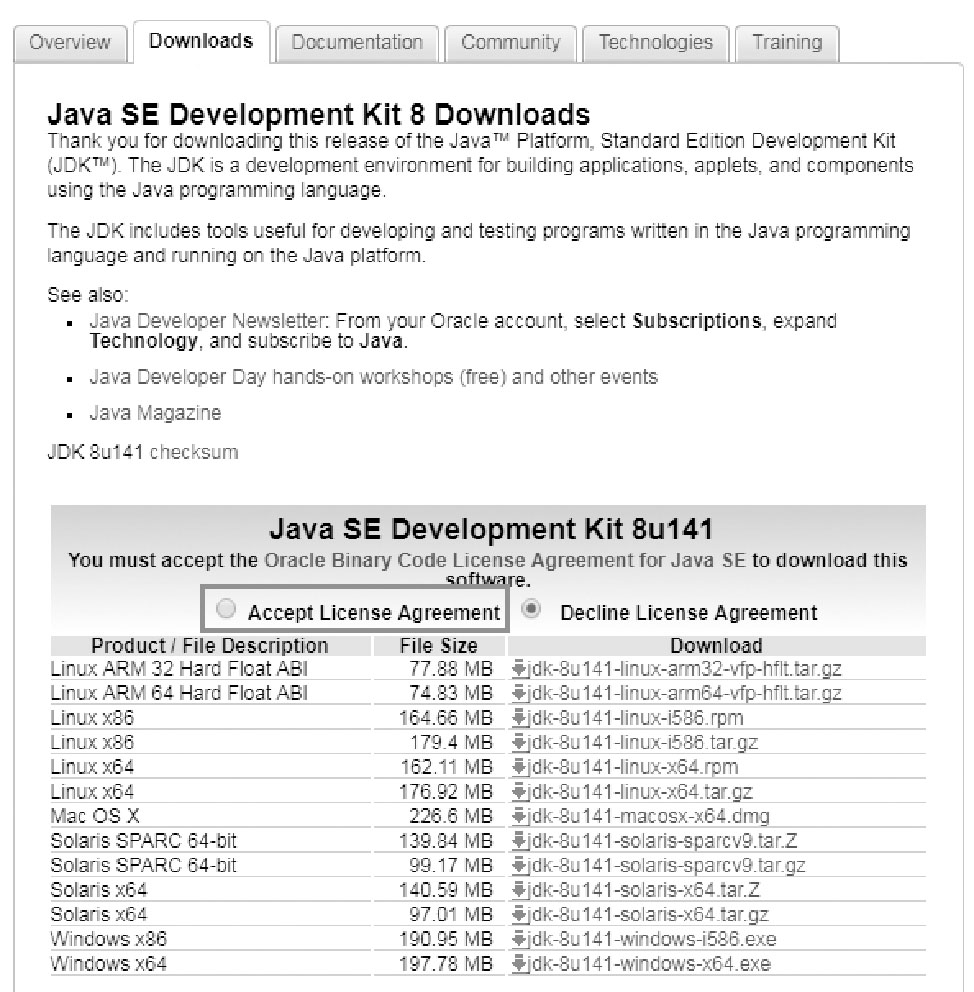The width and height of the screenshot is (974, 992).
Task: Switch to the Technologies tab
Action: click(656, 42)
